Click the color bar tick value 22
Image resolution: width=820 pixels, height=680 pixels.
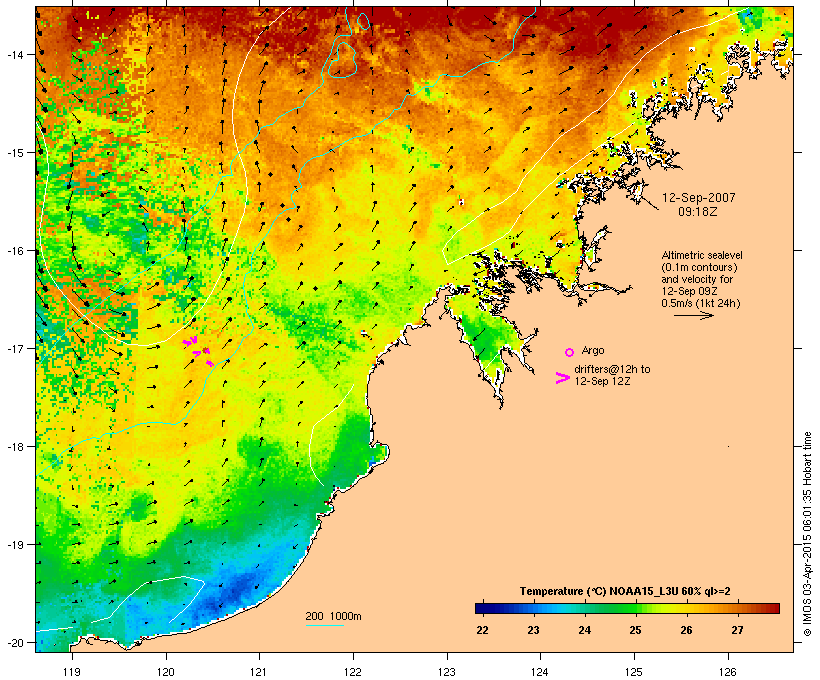click(x=482, y=630)
